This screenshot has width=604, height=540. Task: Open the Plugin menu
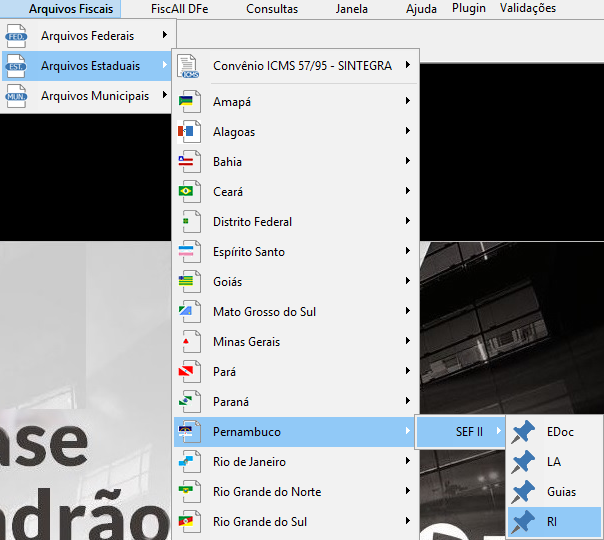click(x=469, y=8)
